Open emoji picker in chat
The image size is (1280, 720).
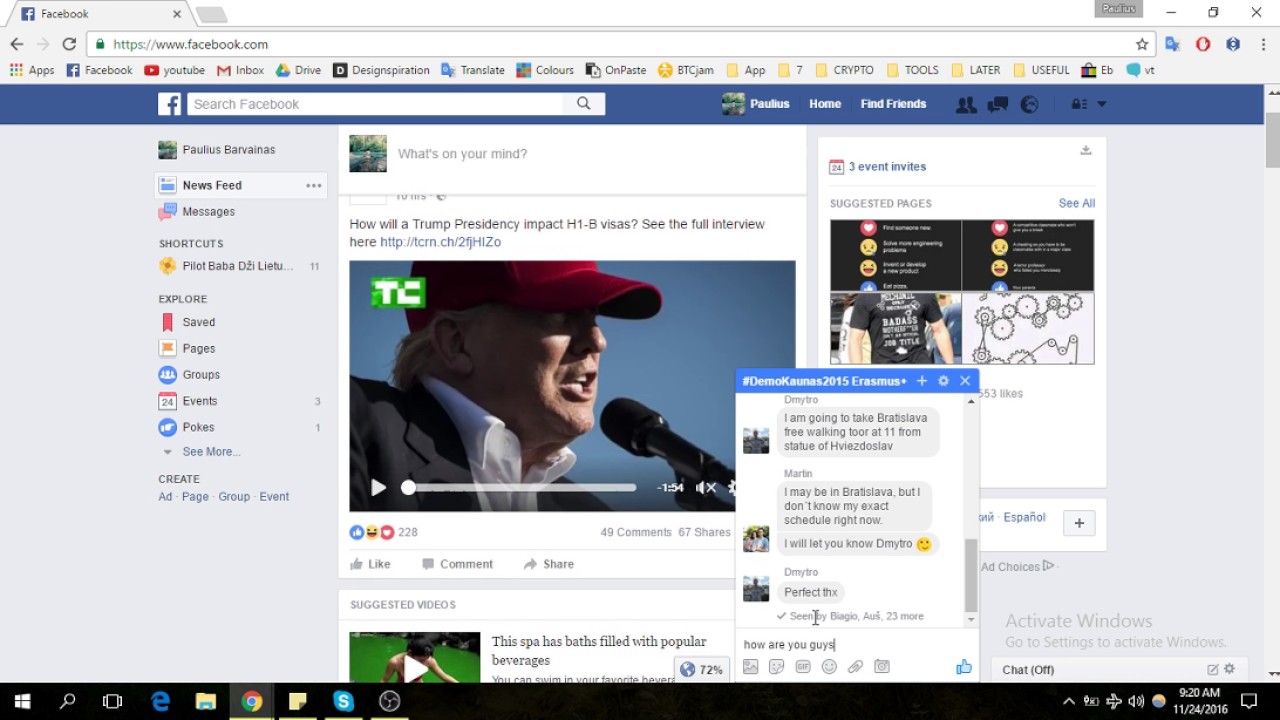coord(829,667)
